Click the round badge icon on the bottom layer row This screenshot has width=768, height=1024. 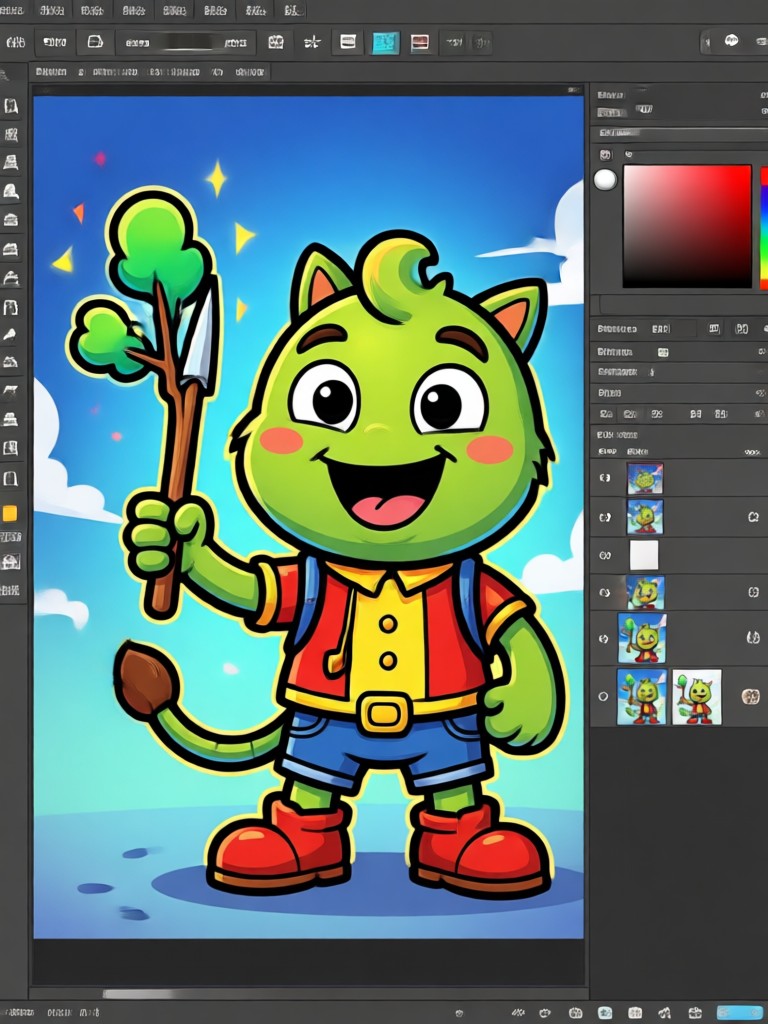pos(750,696)
